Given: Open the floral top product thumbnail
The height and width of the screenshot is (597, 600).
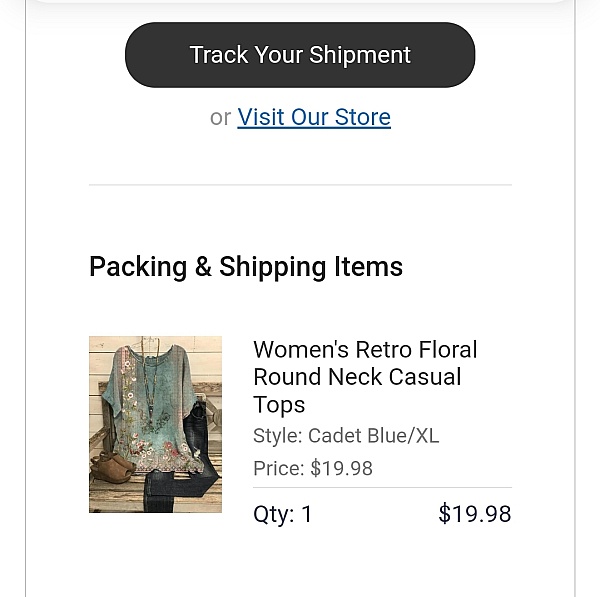Looking at the screenshot, I should tap(155, 424).
